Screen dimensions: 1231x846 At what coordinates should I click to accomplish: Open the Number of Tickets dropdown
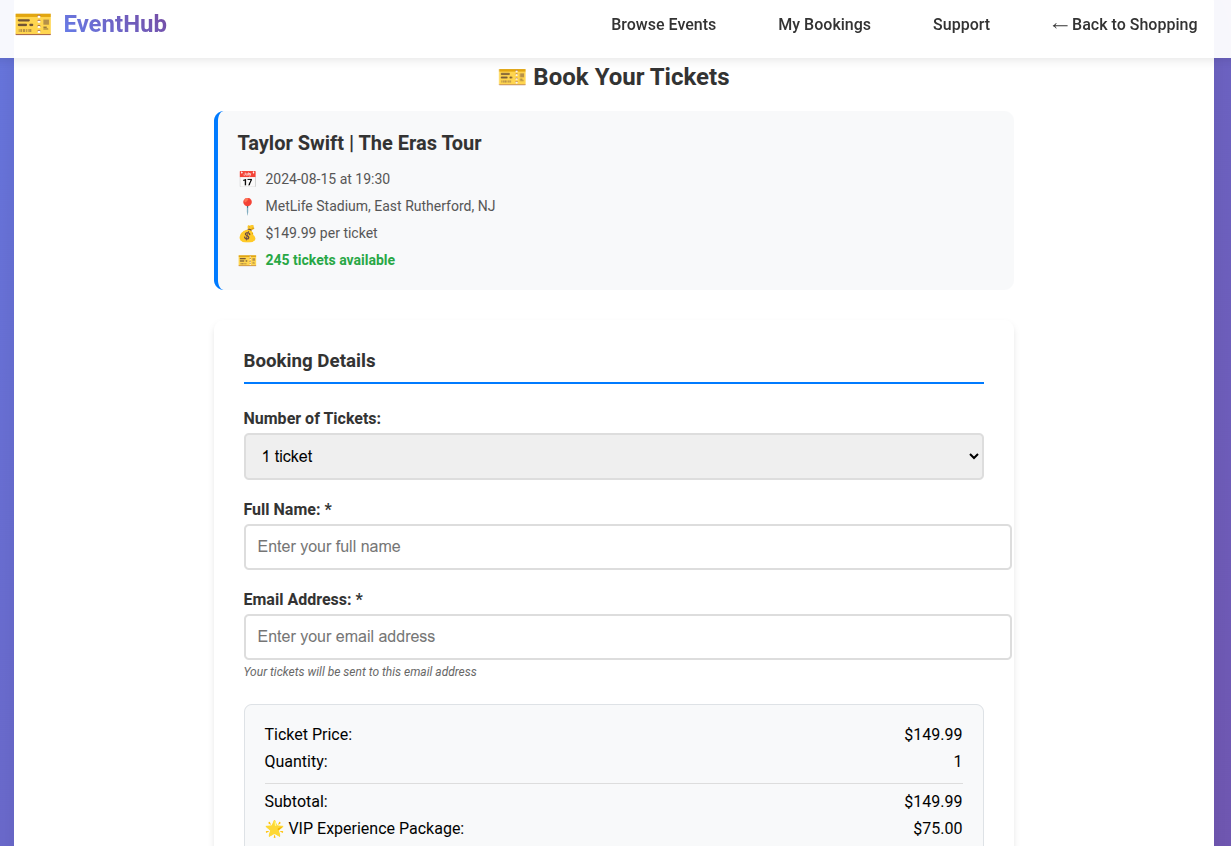click(x=613, y=457)
